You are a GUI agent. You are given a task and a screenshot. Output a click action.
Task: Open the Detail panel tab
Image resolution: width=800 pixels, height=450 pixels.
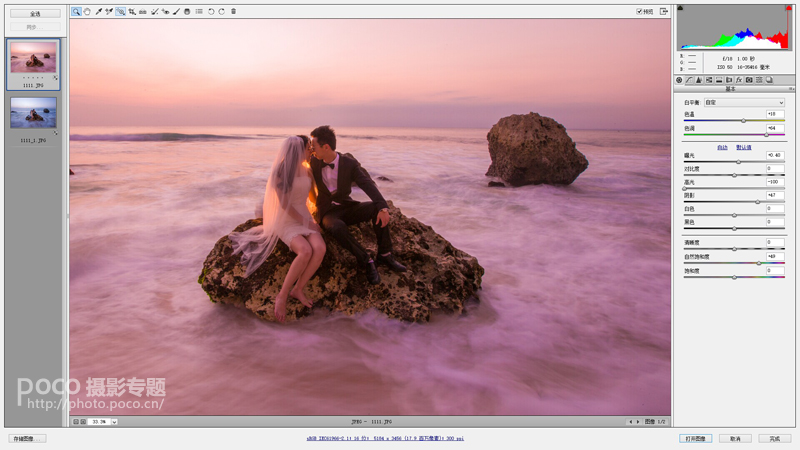(699, 80)
